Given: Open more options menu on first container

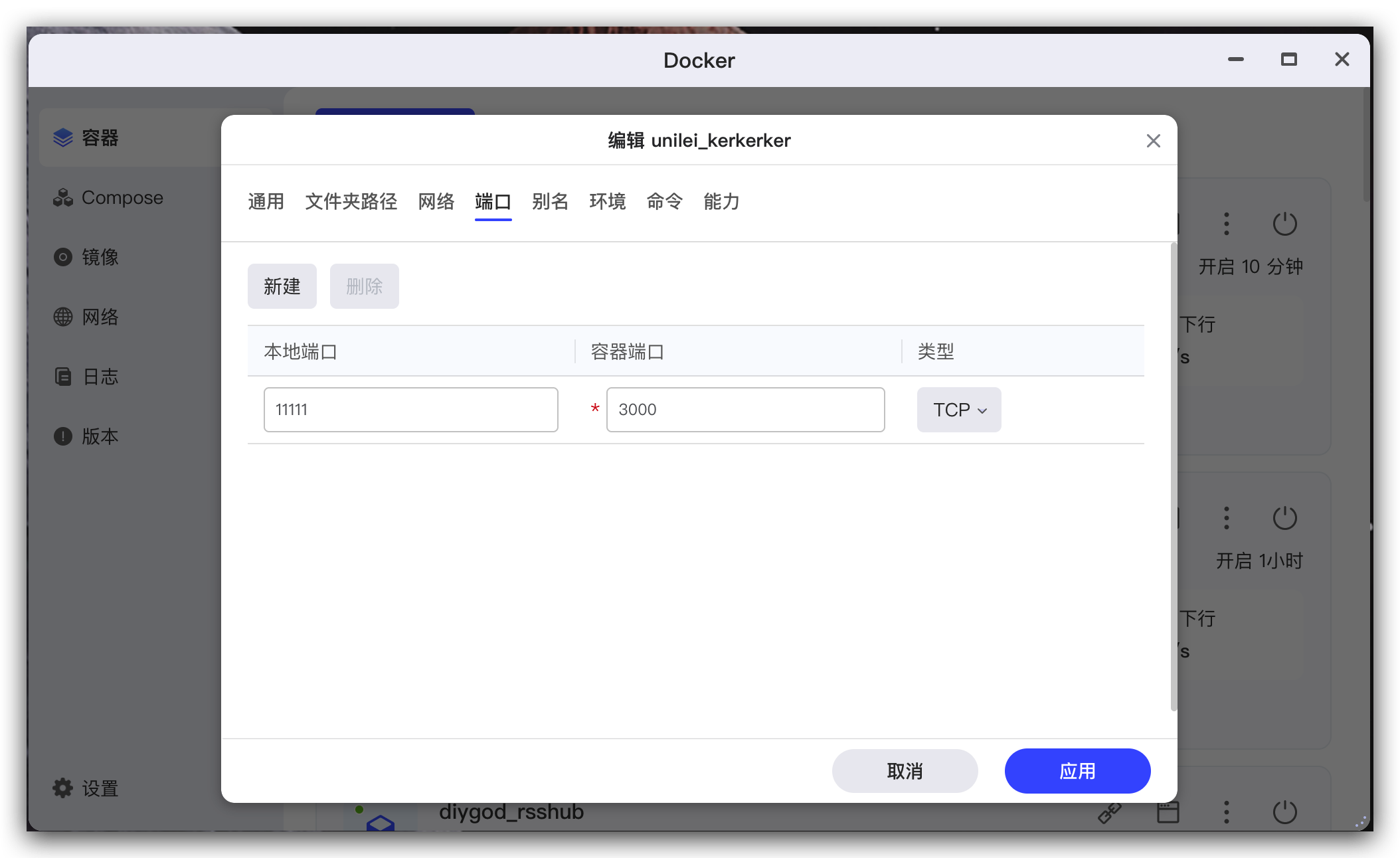Looking at the screenshot, I should 1227,224.
